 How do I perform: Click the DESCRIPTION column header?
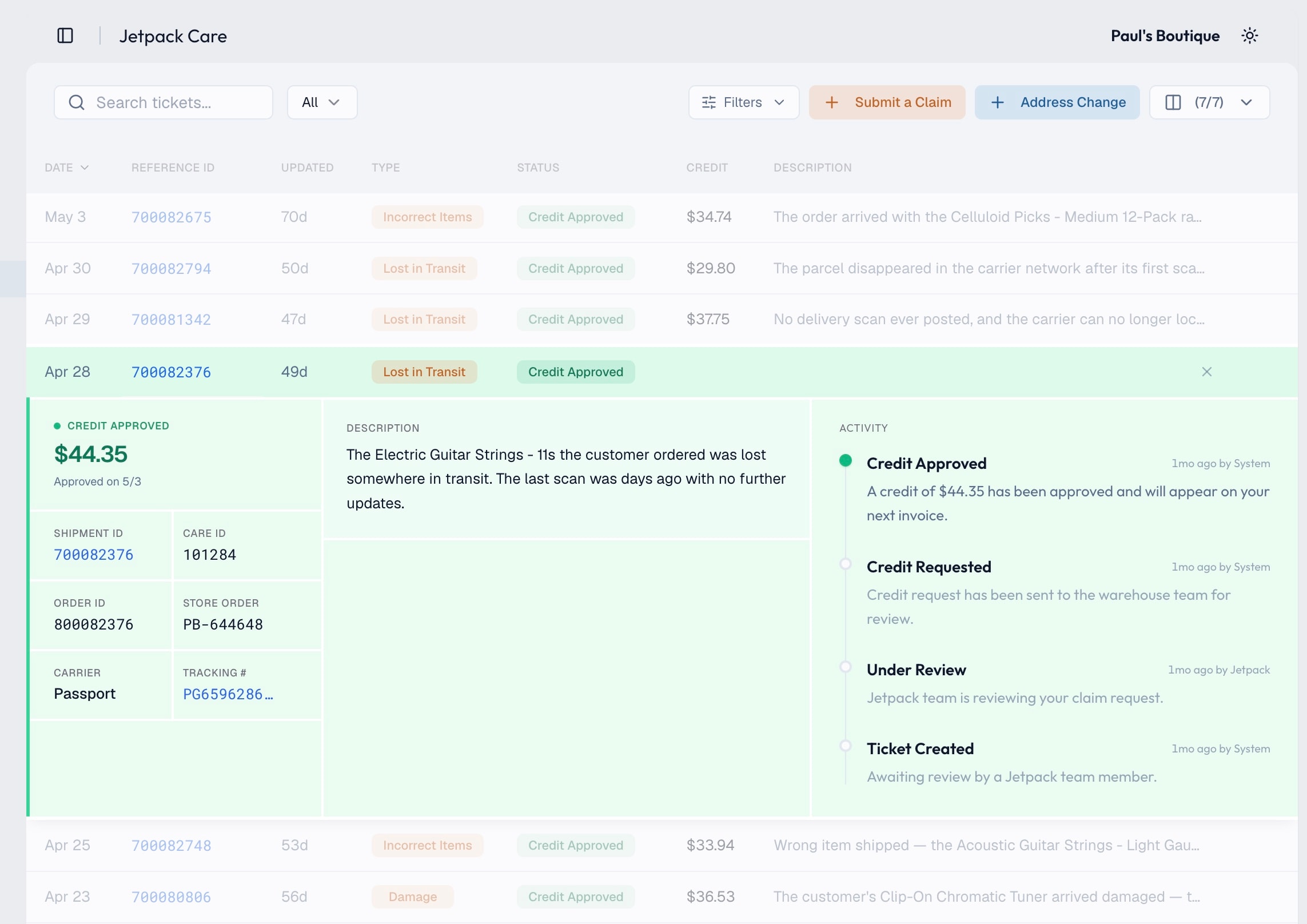point(812,168)
